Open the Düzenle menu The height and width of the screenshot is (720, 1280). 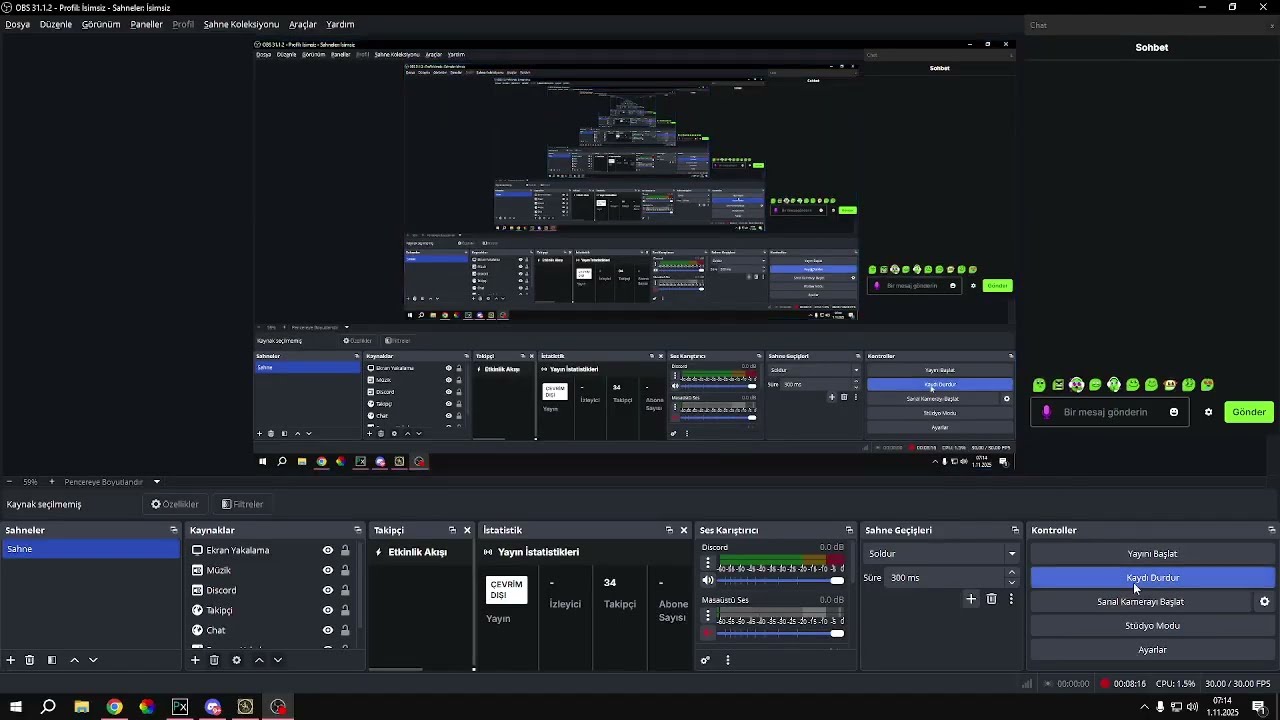tap(56, 24)
